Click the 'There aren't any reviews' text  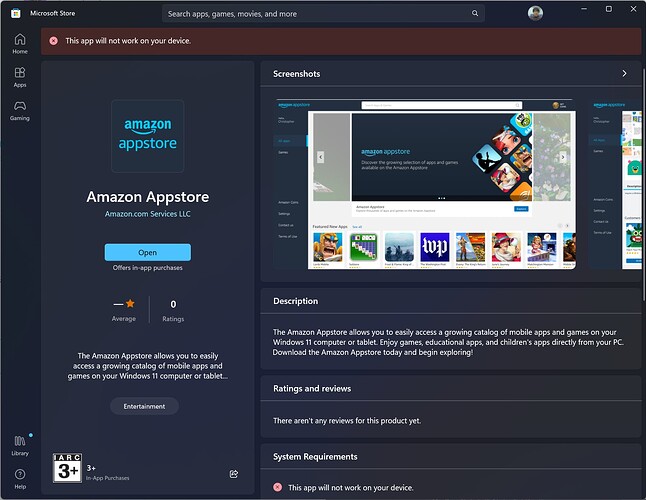(x=347, y=421)
